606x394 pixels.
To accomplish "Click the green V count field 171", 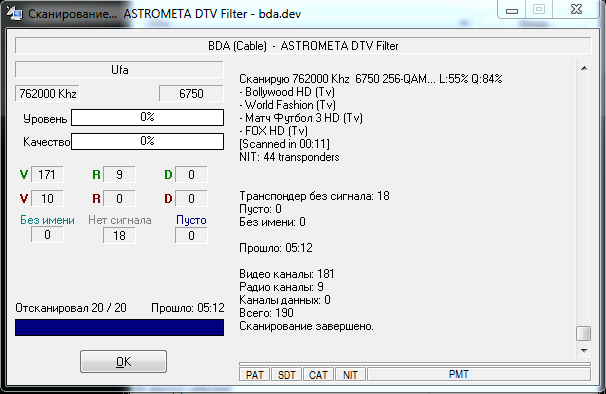I will [x=47, y=175].
